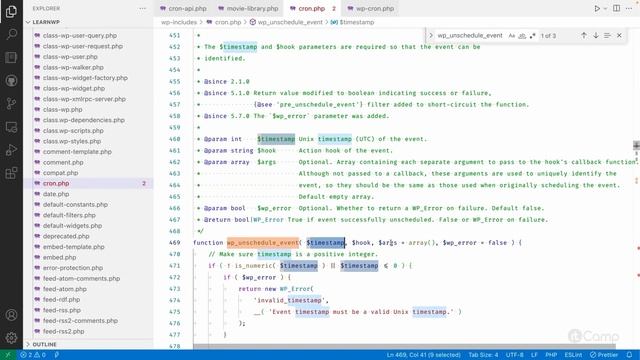
Task: Click the wp_unschedule_event function name on line 469
Action: tap(262, 243)
